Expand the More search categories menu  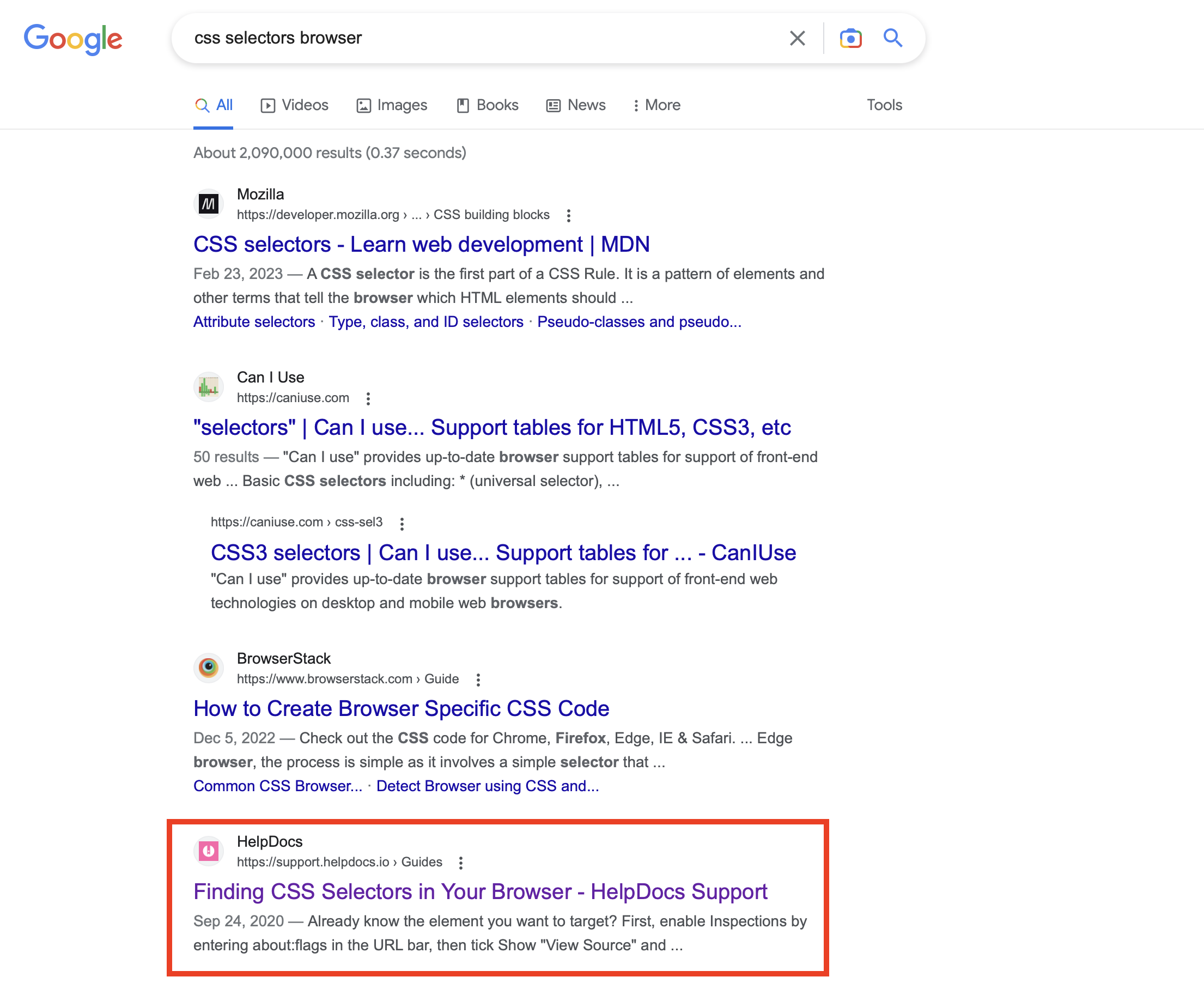tap(656, 105)
